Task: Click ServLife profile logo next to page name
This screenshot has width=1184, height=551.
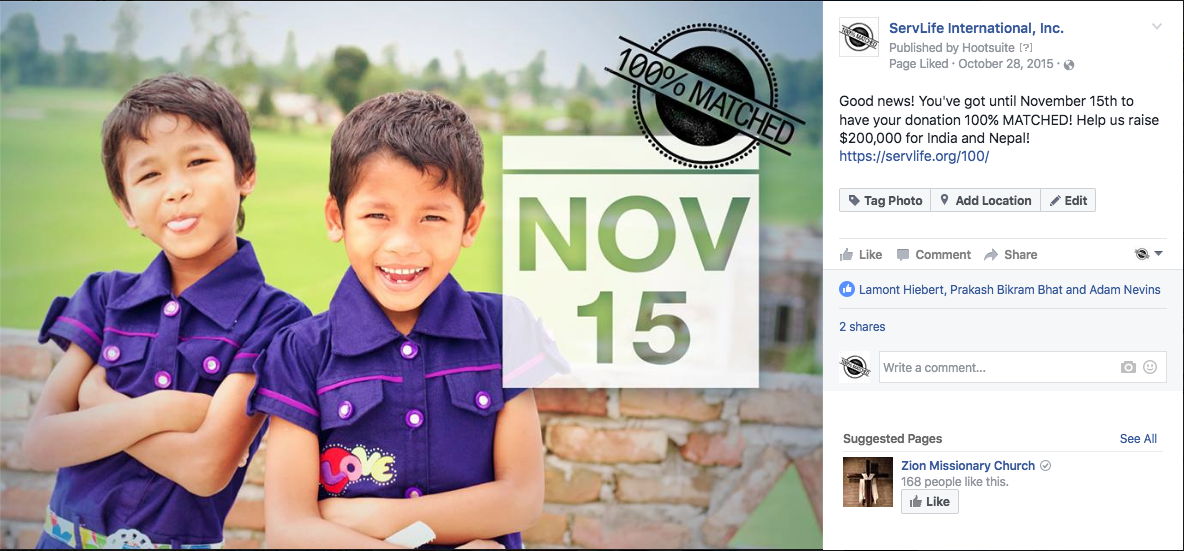Action: (859, 37)
